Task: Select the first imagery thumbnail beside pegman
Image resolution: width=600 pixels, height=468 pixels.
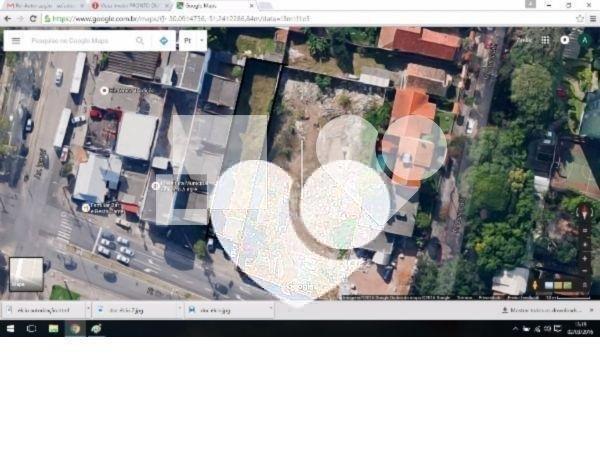Action: coord(549,285)
